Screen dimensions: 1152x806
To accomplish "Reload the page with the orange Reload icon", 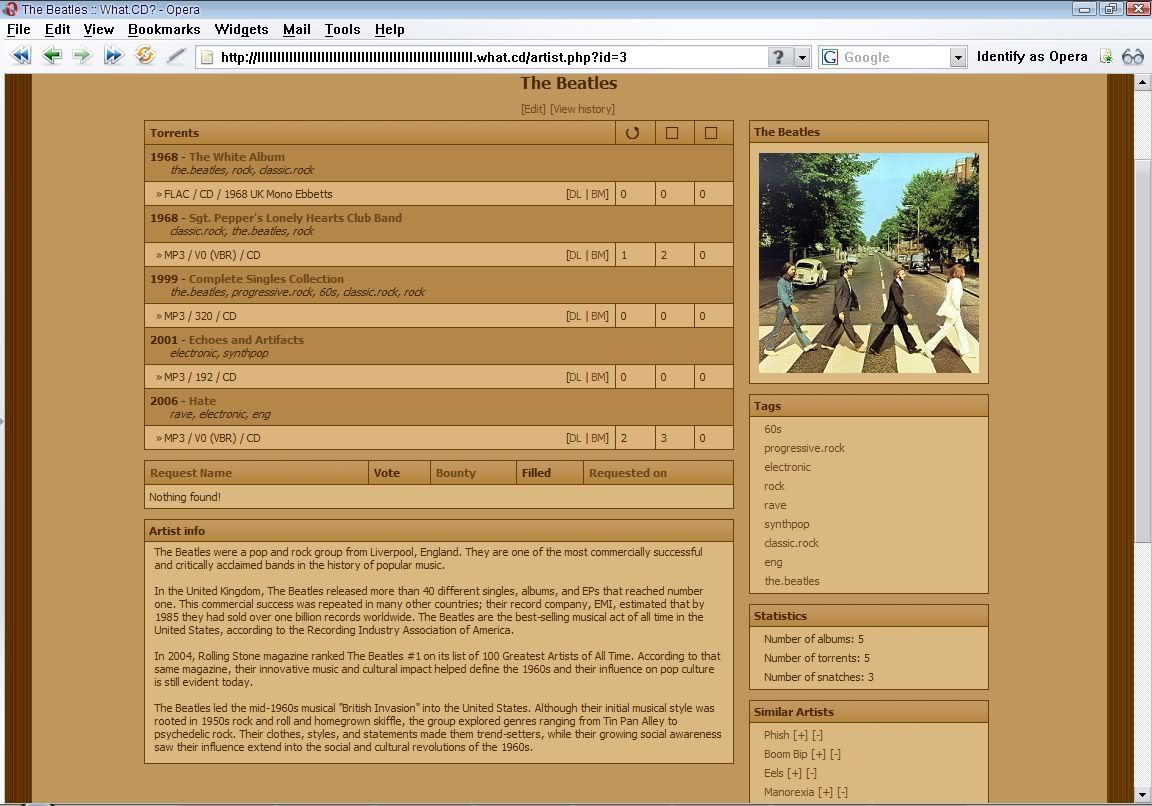I will click(145, 55).
